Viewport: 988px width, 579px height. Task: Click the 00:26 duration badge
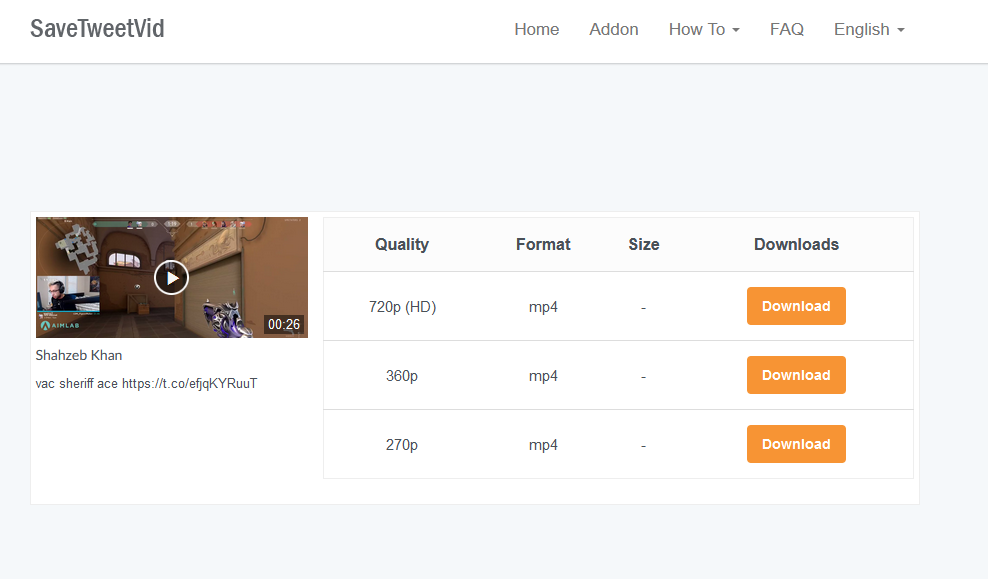pyautogui.click(x=284, y=324)
